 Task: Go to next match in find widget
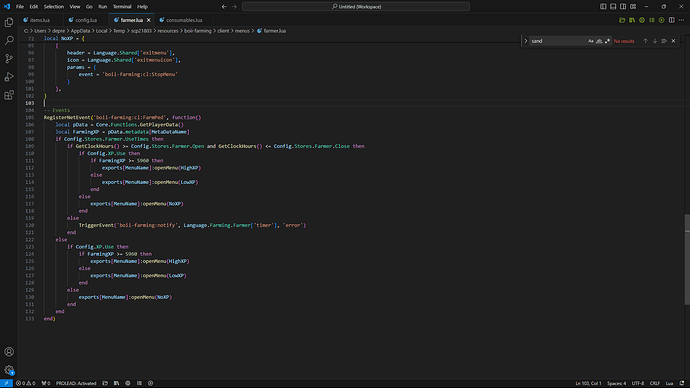[655, 41]
